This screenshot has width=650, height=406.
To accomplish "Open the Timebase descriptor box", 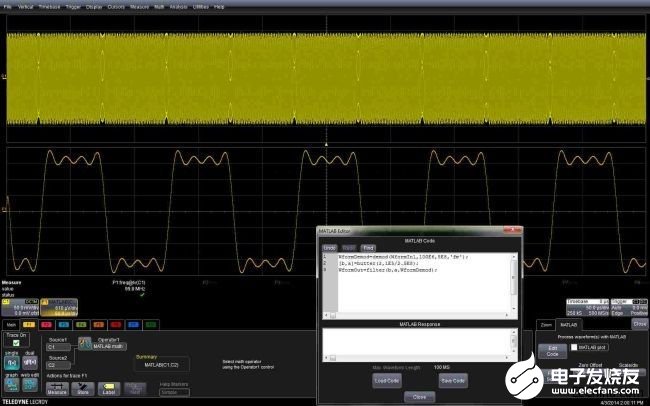I will point(588,308).
